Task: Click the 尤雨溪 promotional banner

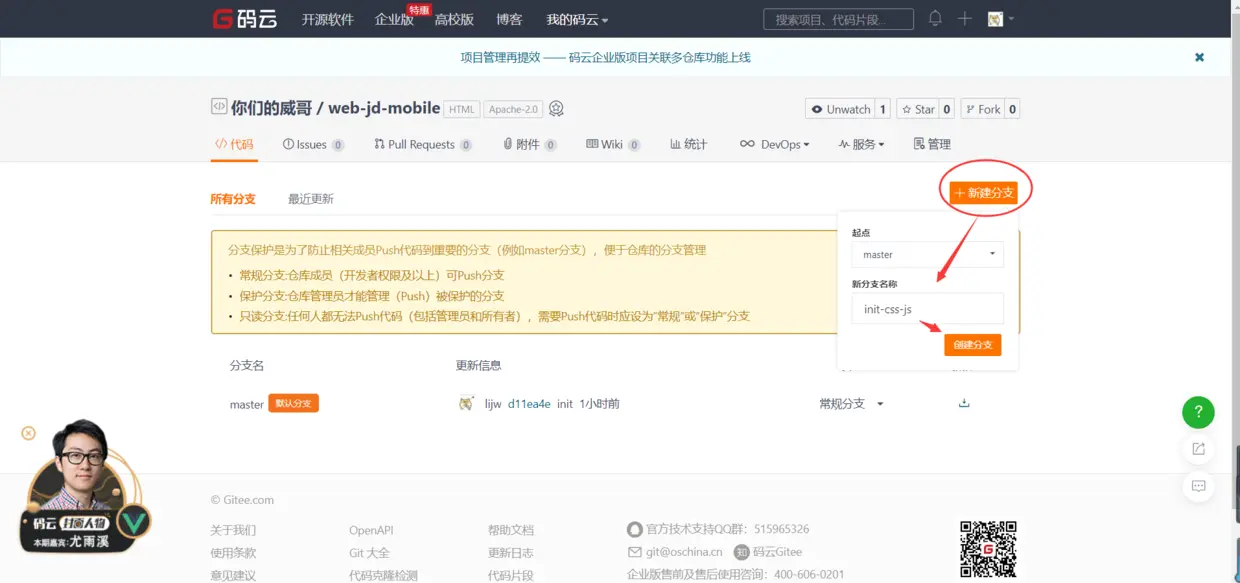Action: point(86,487)
